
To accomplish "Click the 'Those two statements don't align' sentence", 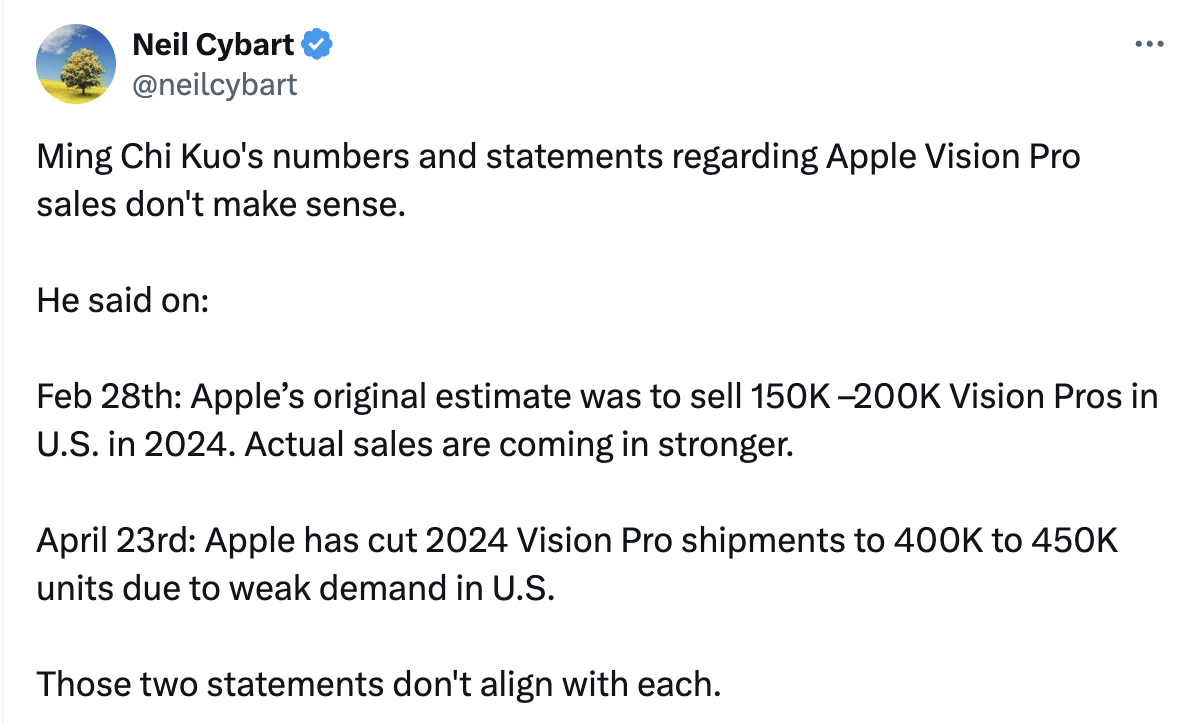I will coord(379,685).
